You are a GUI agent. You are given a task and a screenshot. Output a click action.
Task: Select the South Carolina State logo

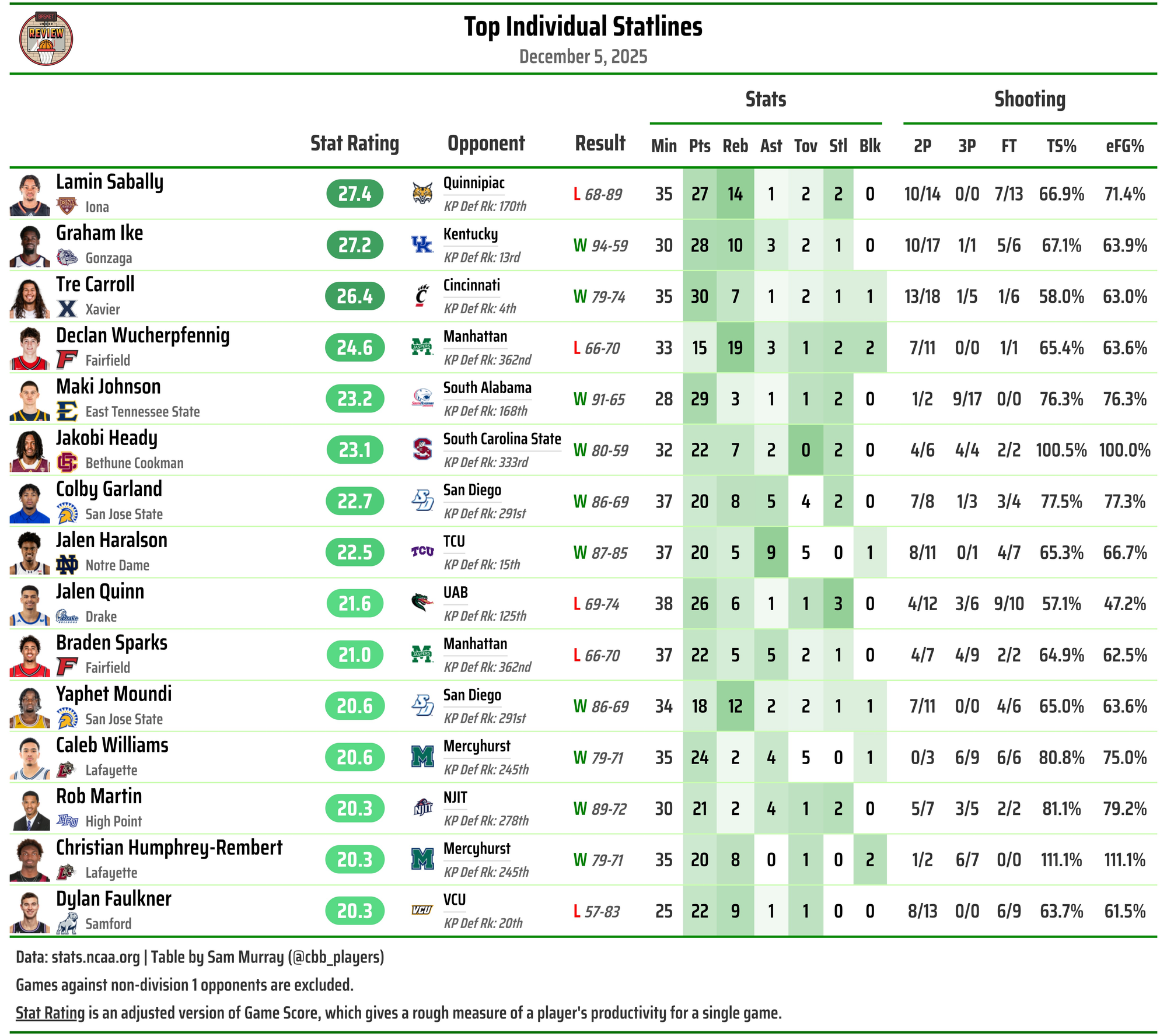(x=422, y=449)
